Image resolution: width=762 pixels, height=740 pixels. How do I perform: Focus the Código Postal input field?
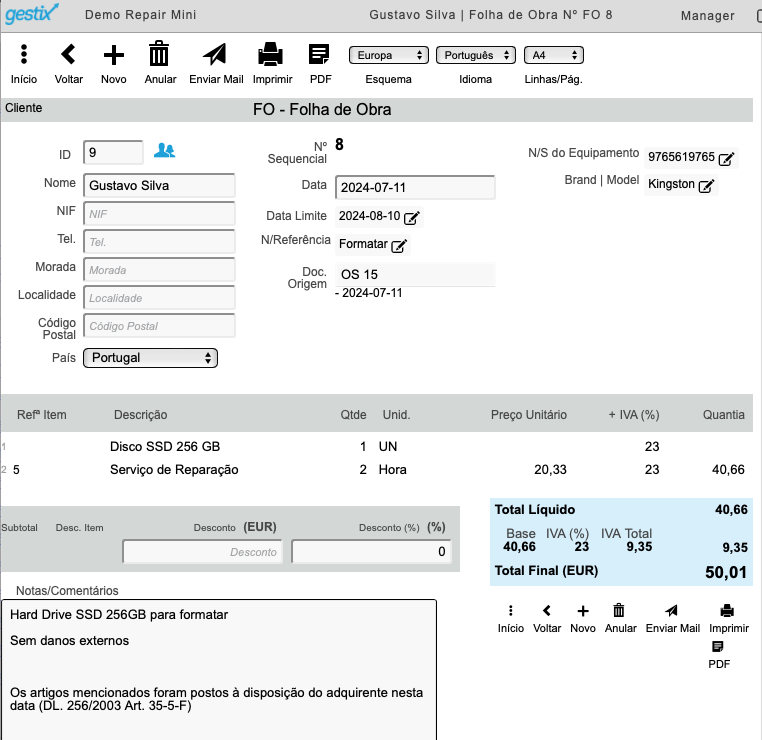159,326
